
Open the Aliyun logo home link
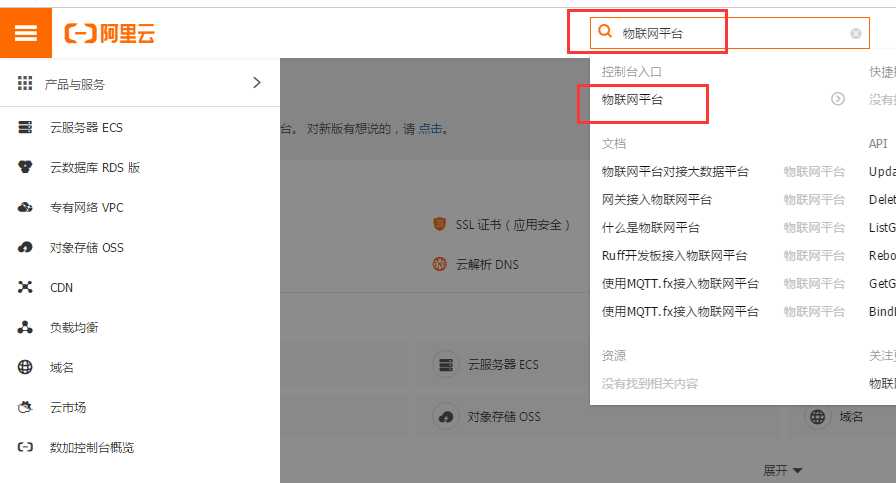tap(109, 33)
